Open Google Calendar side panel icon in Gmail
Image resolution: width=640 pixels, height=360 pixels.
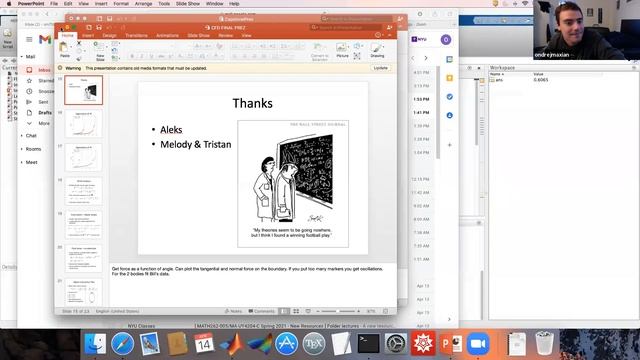449,60
